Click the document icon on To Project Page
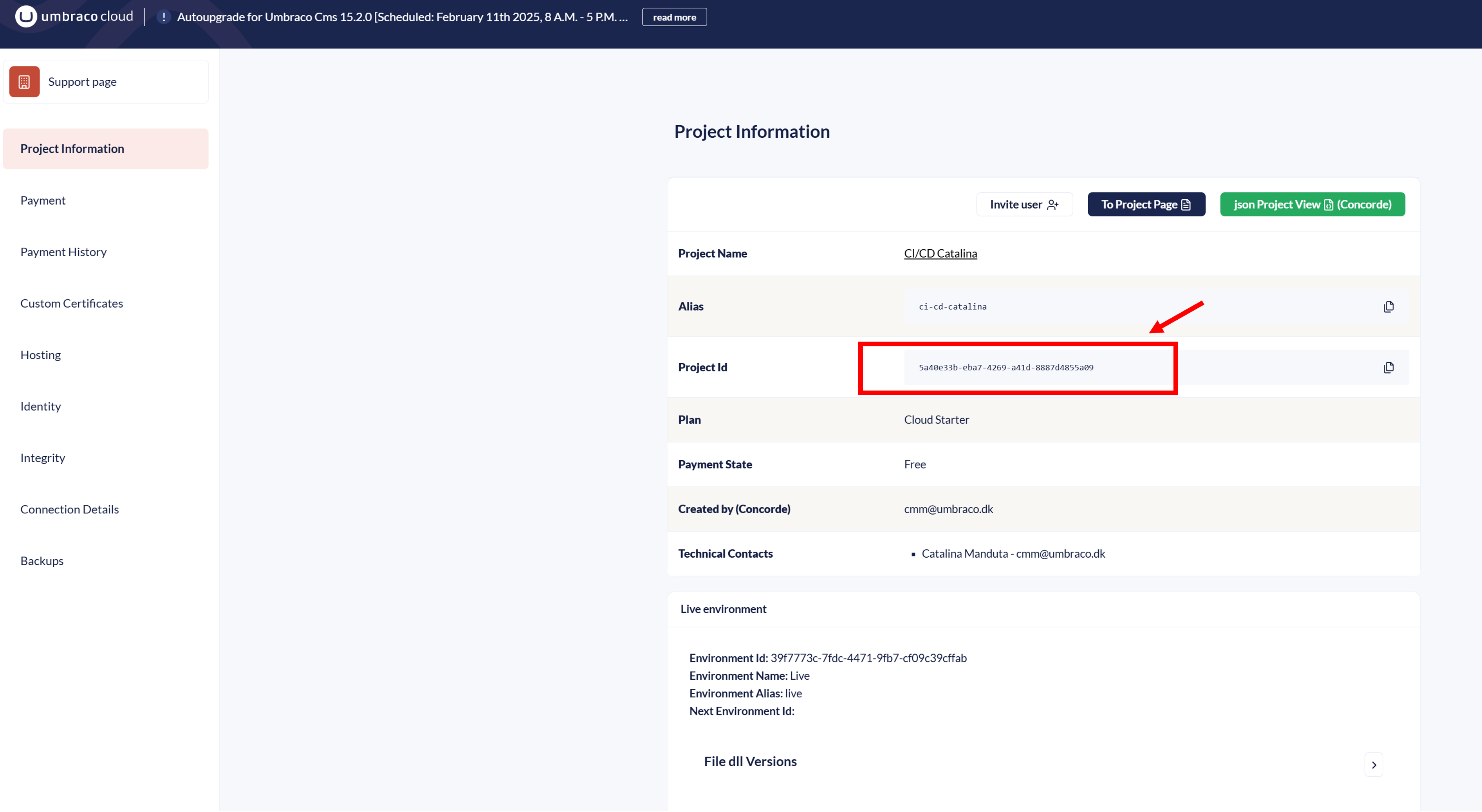This screenshot has width=1482, height=812. pyautogui.click(x=1186, y=205)
